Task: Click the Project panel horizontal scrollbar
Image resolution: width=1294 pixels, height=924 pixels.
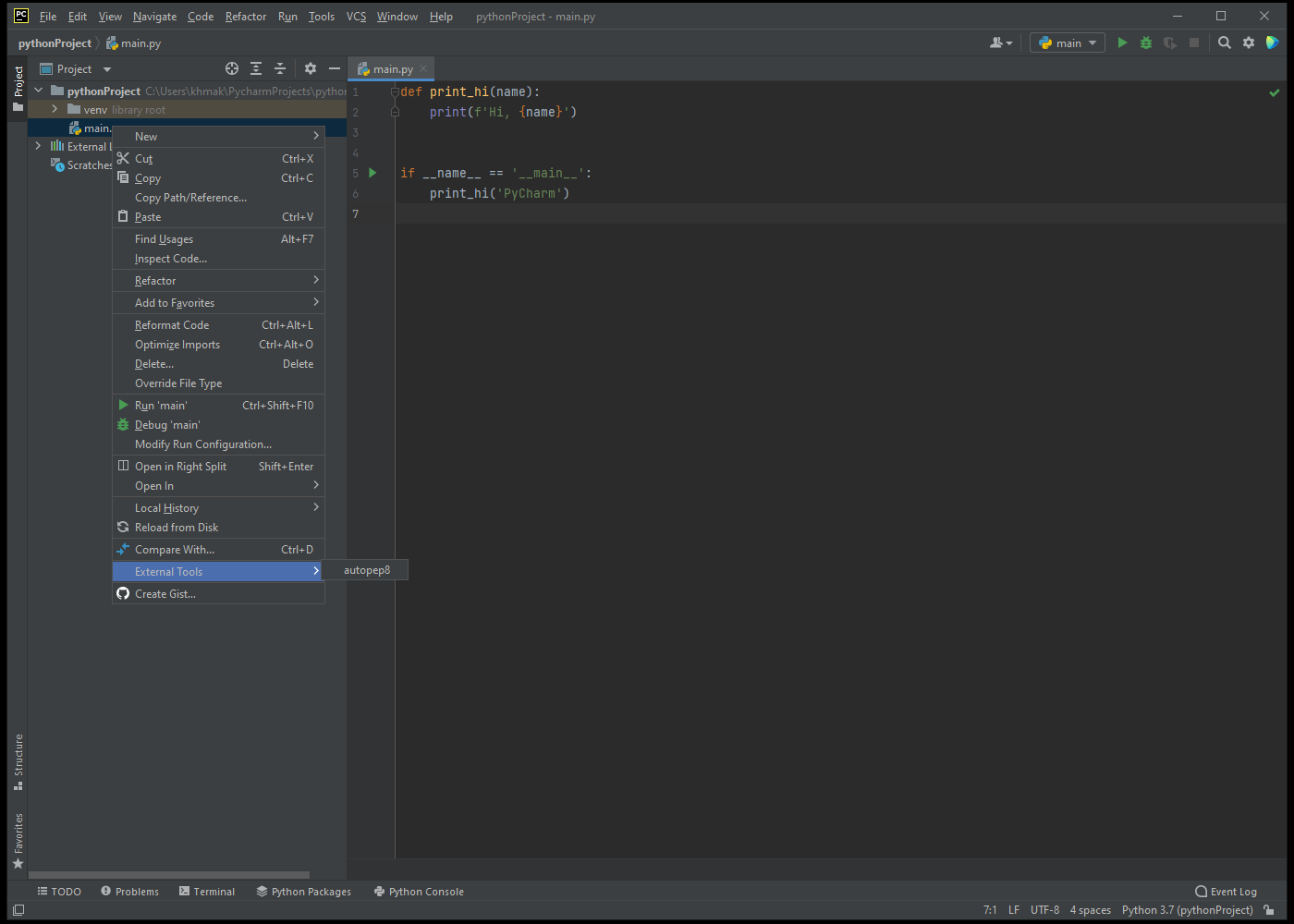Action: [169, 874]
